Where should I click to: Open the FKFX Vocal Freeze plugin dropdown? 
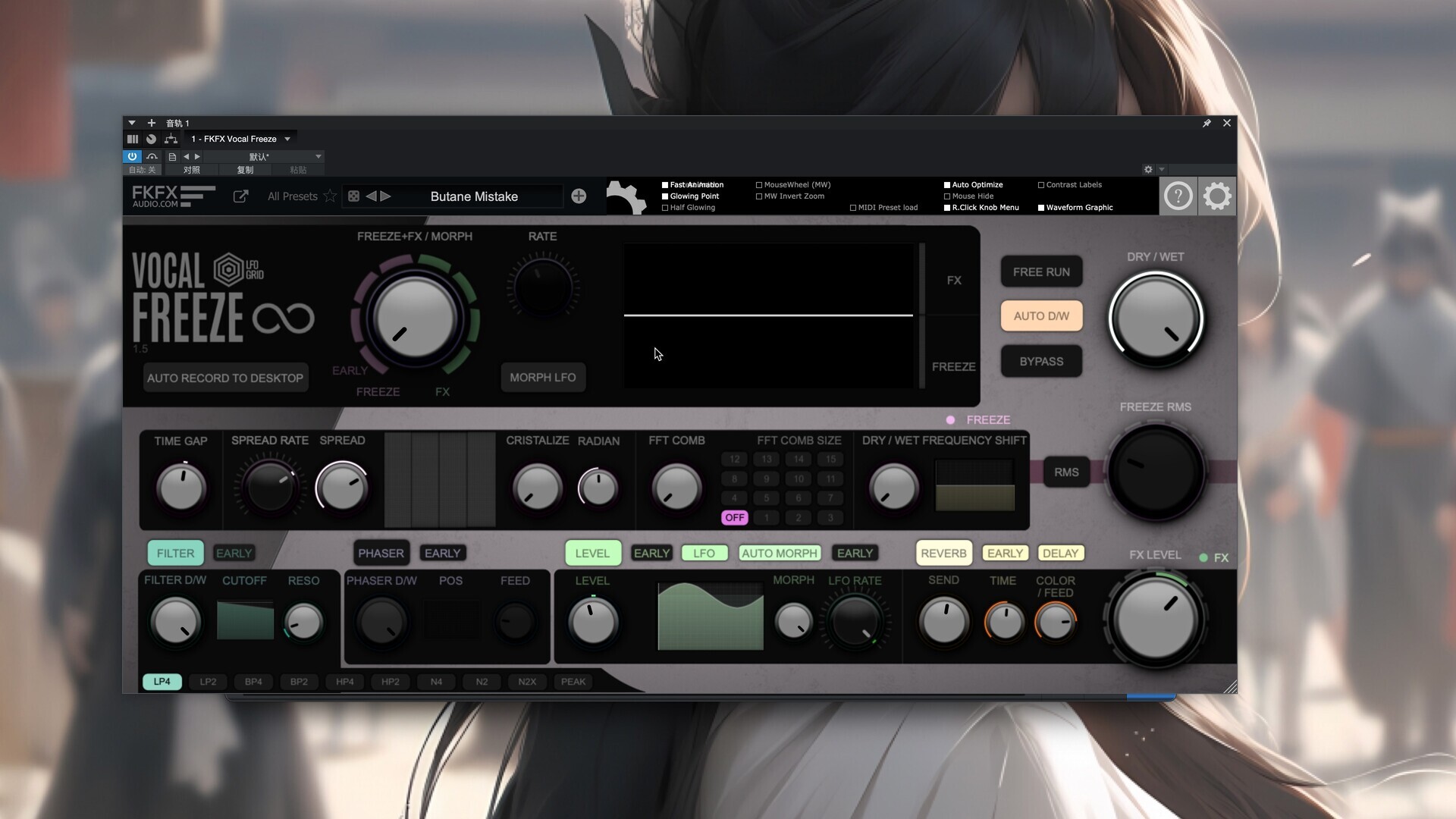(x=287, y=139)
